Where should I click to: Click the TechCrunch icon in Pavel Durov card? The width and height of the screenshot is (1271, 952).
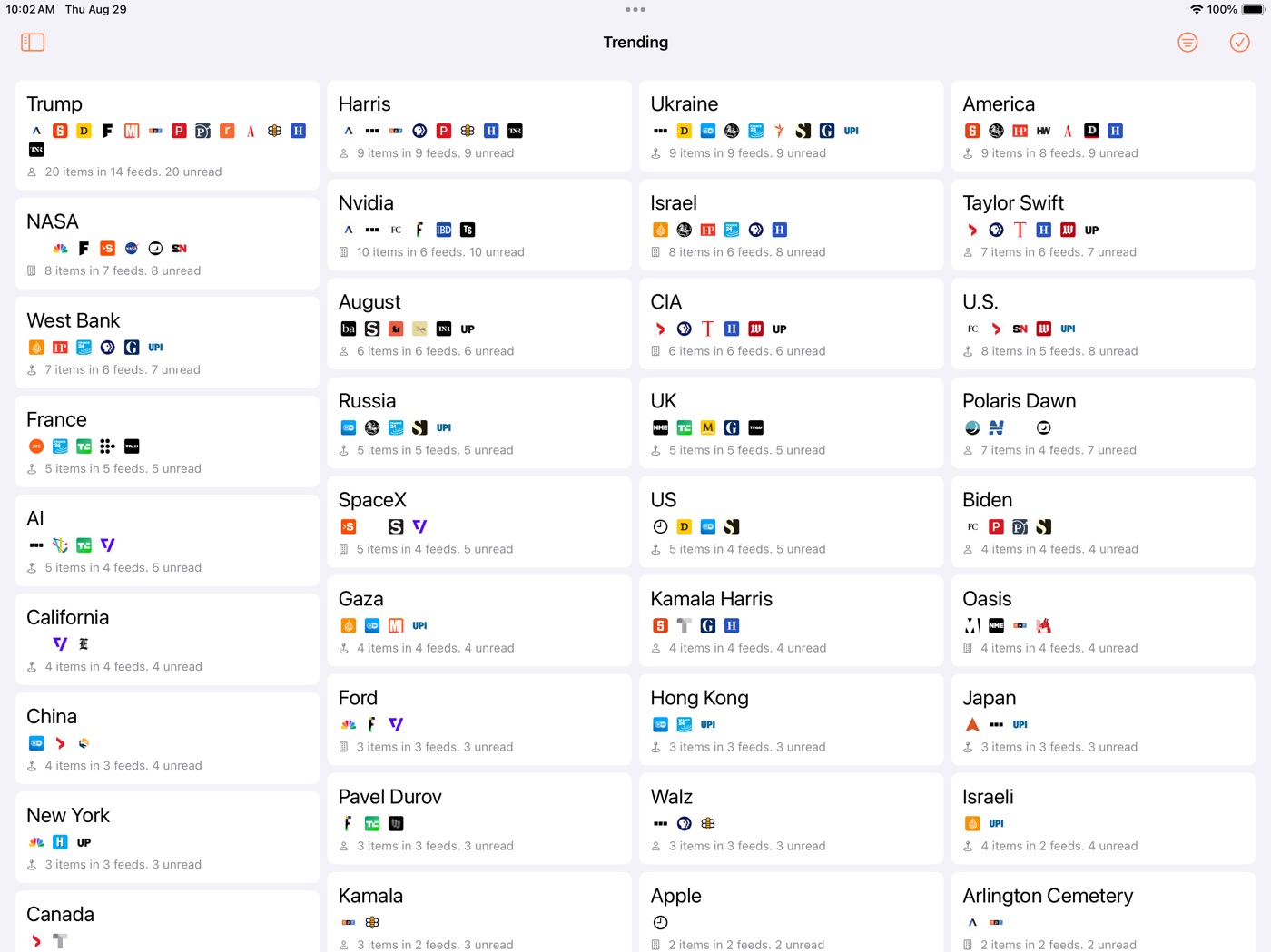pyautogui.click(x=372, y=824)
